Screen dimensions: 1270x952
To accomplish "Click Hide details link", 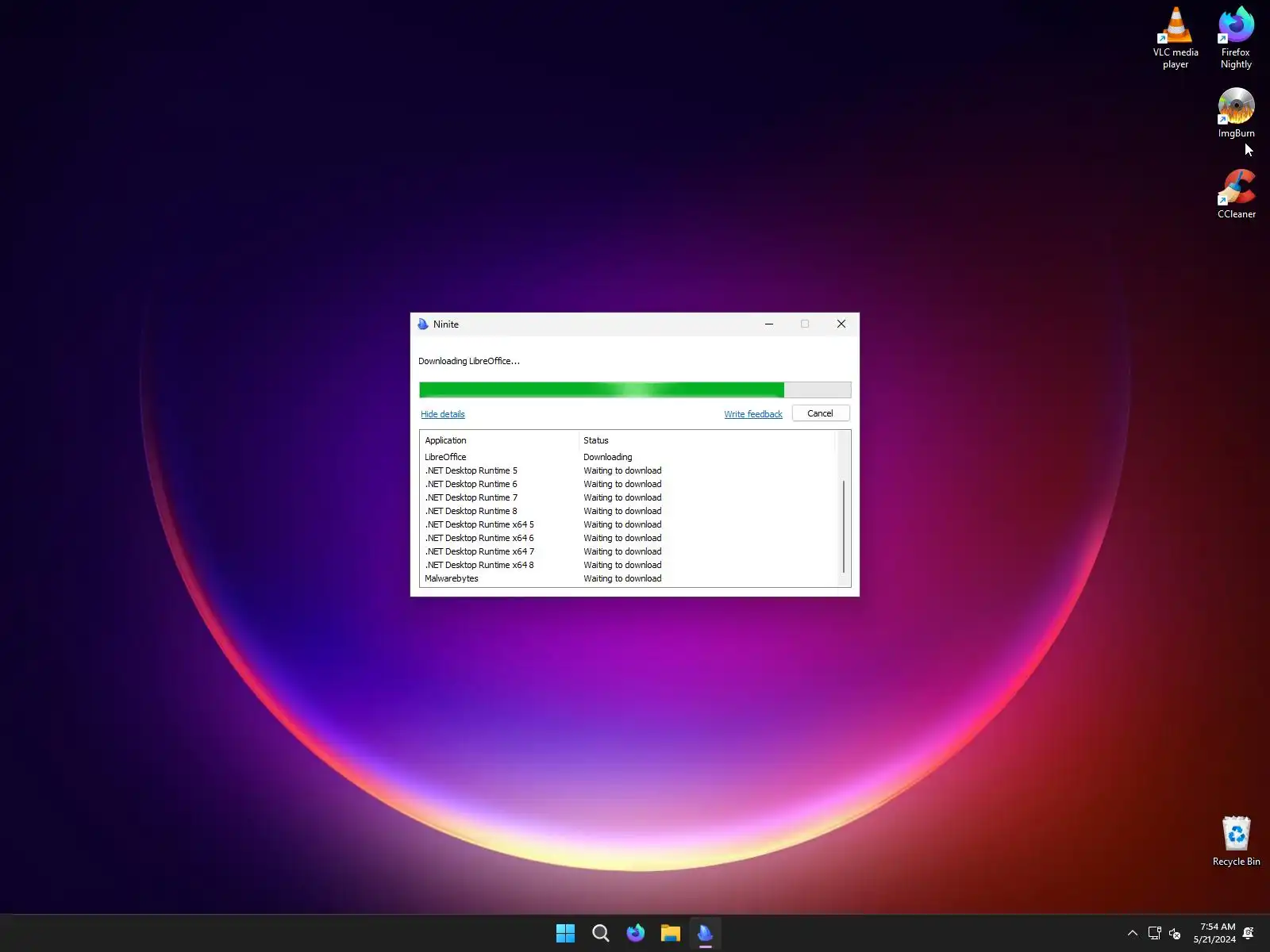I will coord(443,414).
